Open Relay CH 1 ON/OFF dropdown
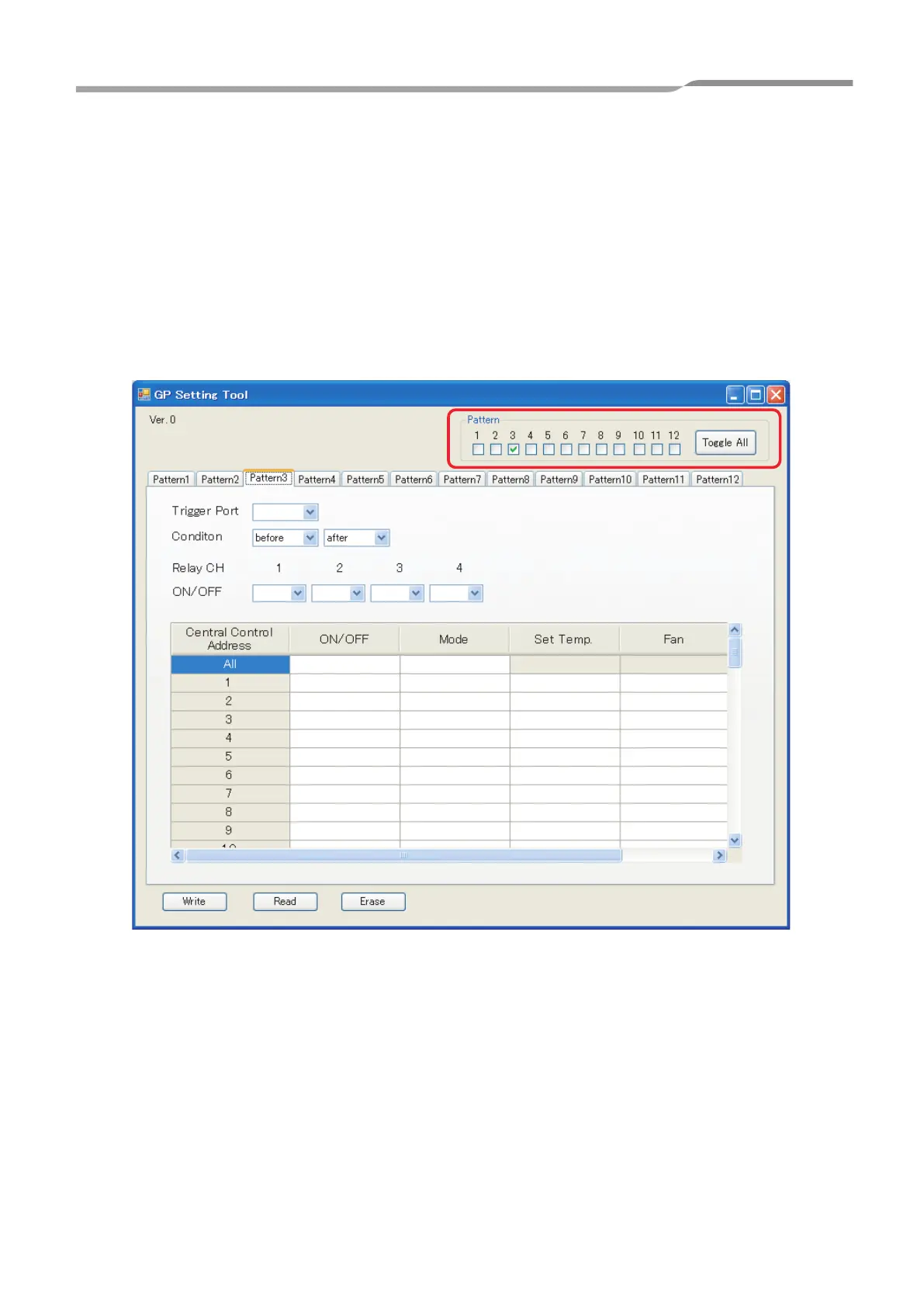 pyautogui.click(x=279, y=594)
